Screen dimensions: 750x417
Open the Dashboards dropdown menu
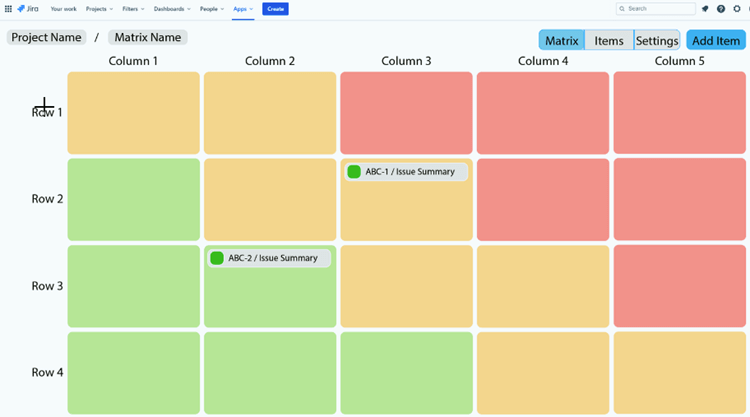coord(172,9)
